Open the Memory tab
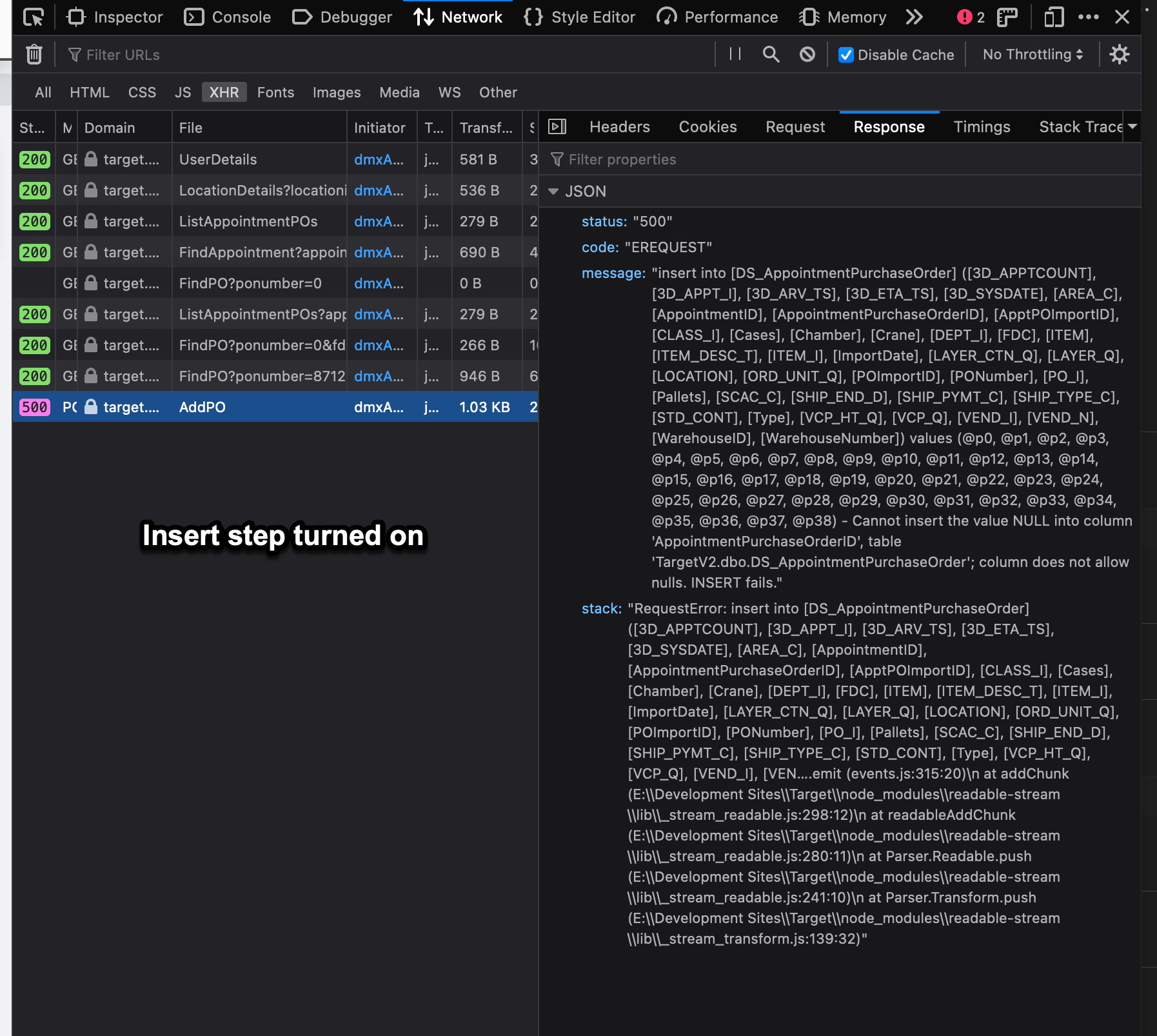Viewport: 1157px width, 1036px height. [842, 17]
